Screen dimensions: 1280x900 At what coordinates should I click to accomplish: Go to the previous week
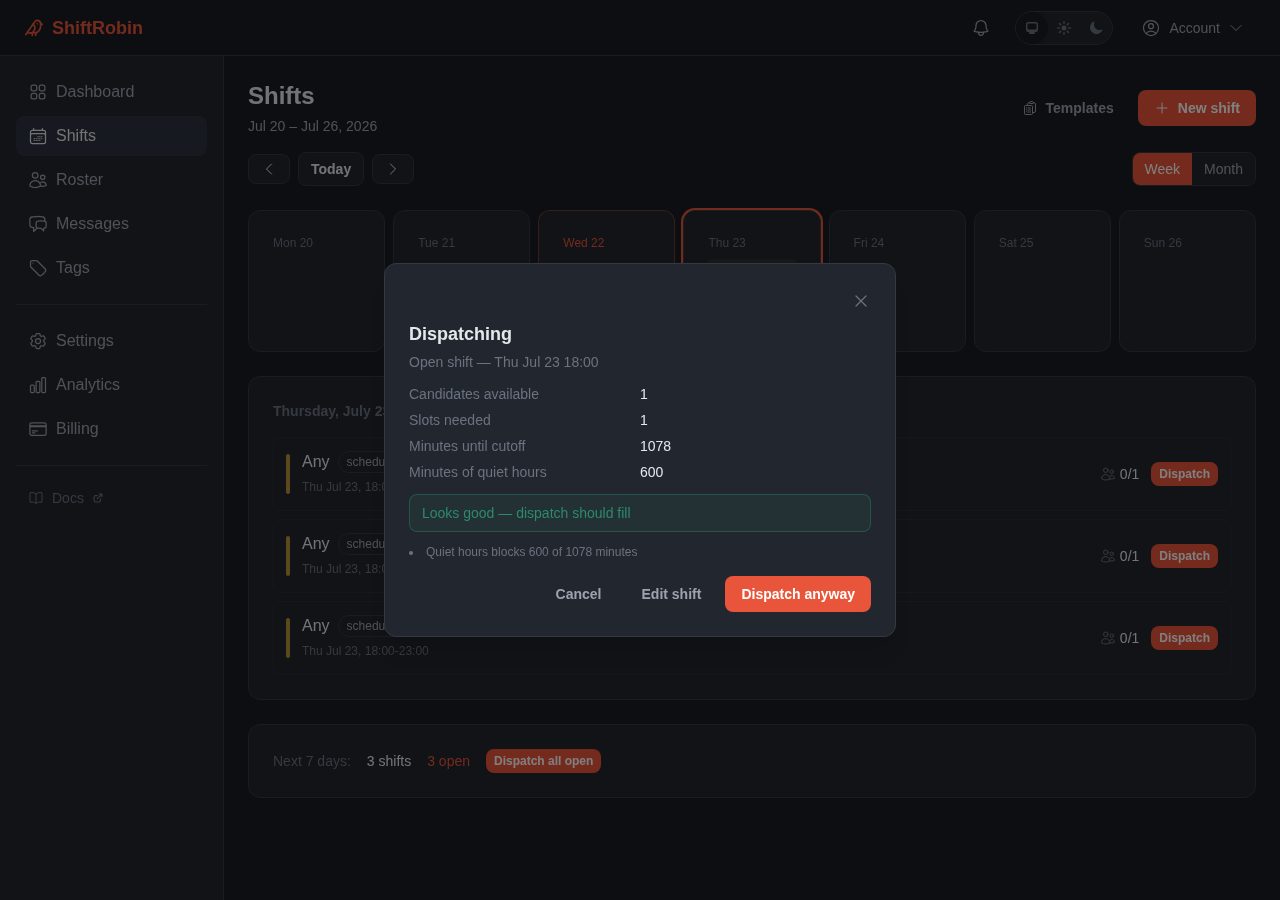point(269,169)
